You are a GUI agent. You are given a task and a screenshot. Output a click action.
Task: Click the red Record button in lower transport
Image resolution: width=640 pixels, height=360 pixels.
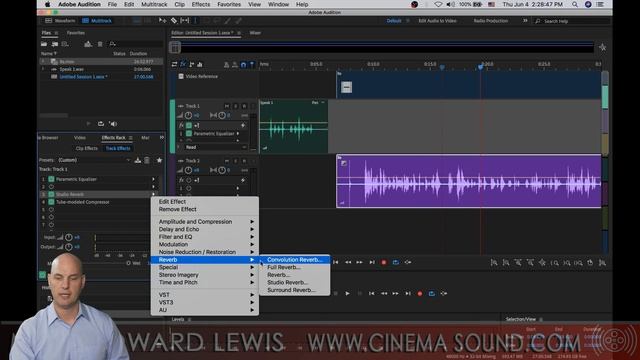420,293
